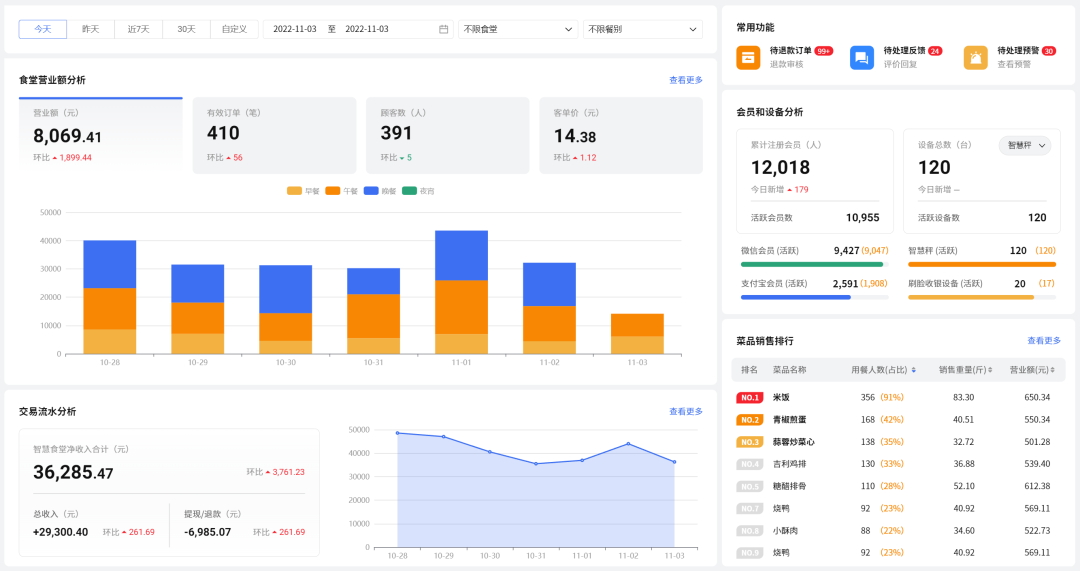Click the gray NO.9 rank badge
This screenshot has width=1080, height=571.
click(749, 552)
